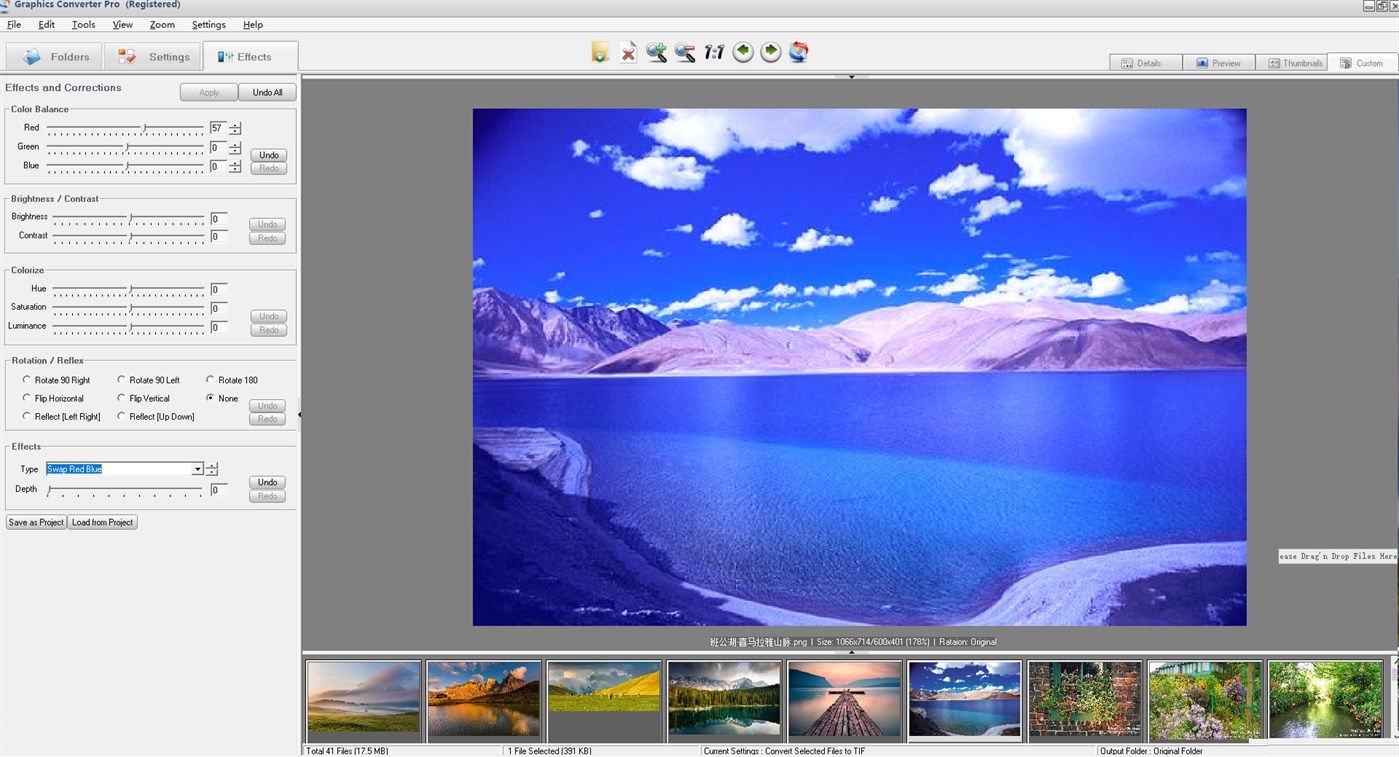
Task: Select Reflect [Left Right] rotation option
Action: pos(27,416)
